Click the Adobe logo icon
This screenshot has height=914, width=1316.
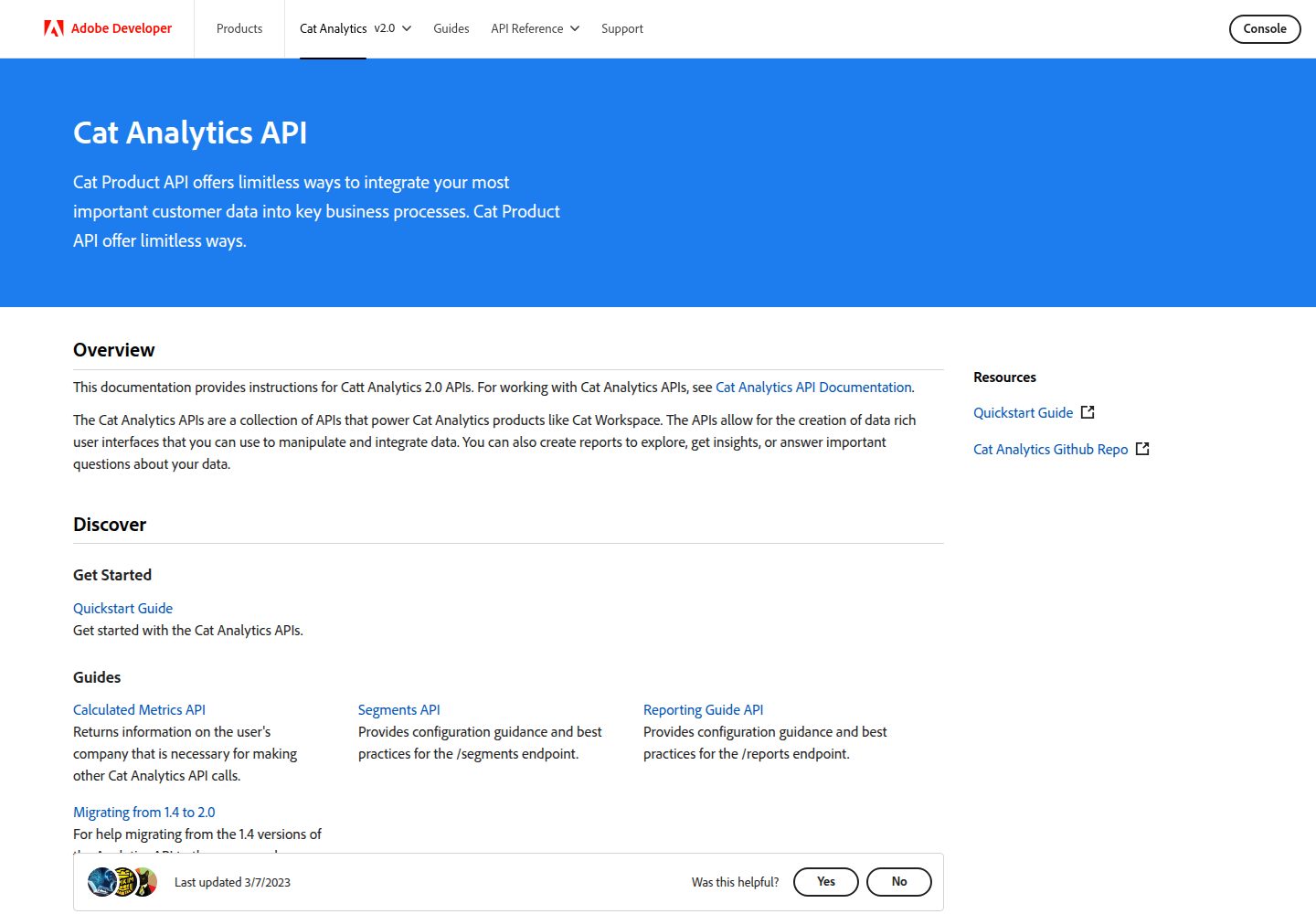[x=54, y=28]
